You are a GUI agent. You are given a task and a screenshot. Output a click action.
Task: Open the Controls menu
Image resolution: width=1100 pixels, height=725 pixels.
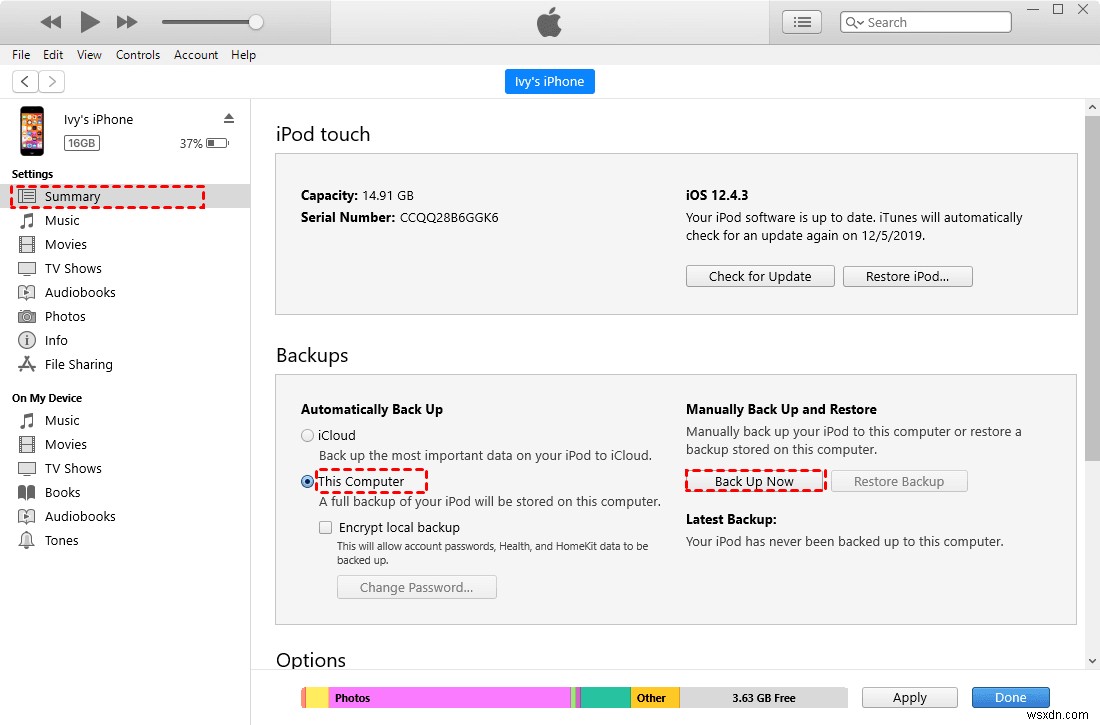pyautogui.click(x=138, y=55)
